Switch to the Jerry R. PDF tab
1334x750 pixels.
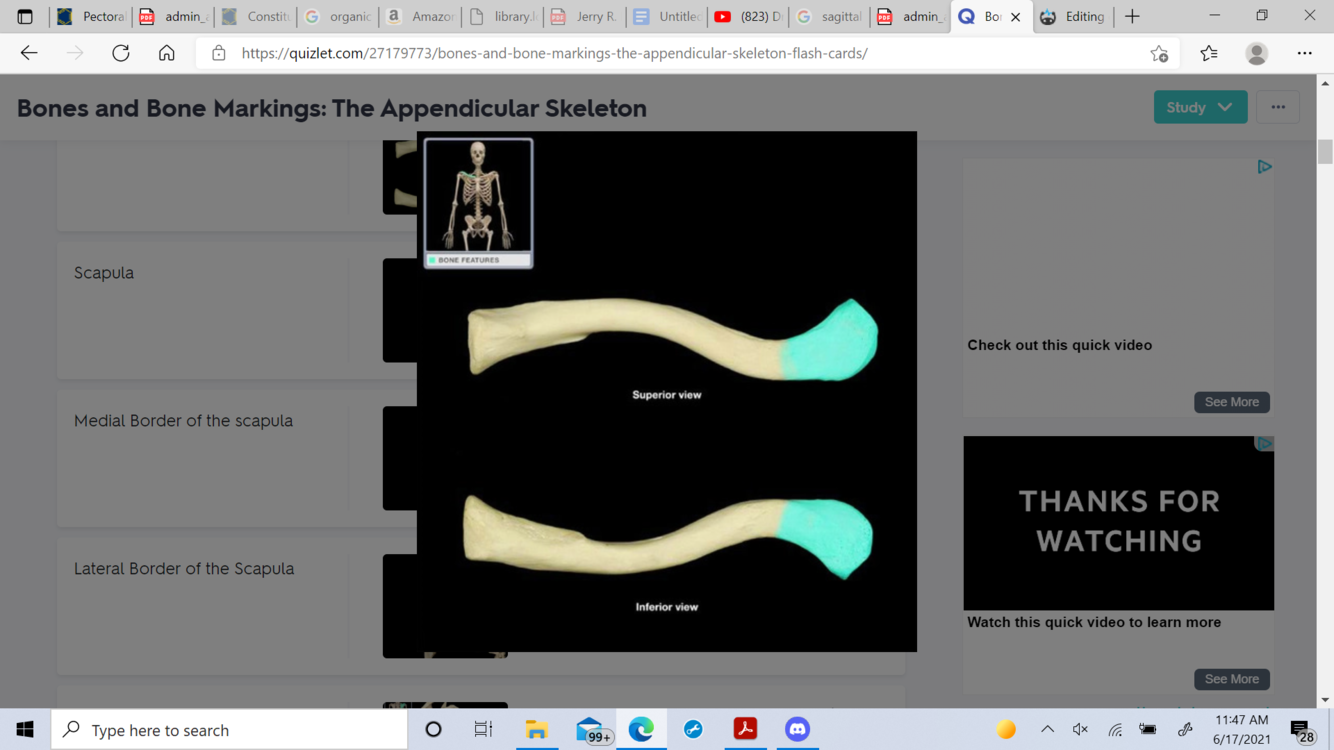point(585,16)
